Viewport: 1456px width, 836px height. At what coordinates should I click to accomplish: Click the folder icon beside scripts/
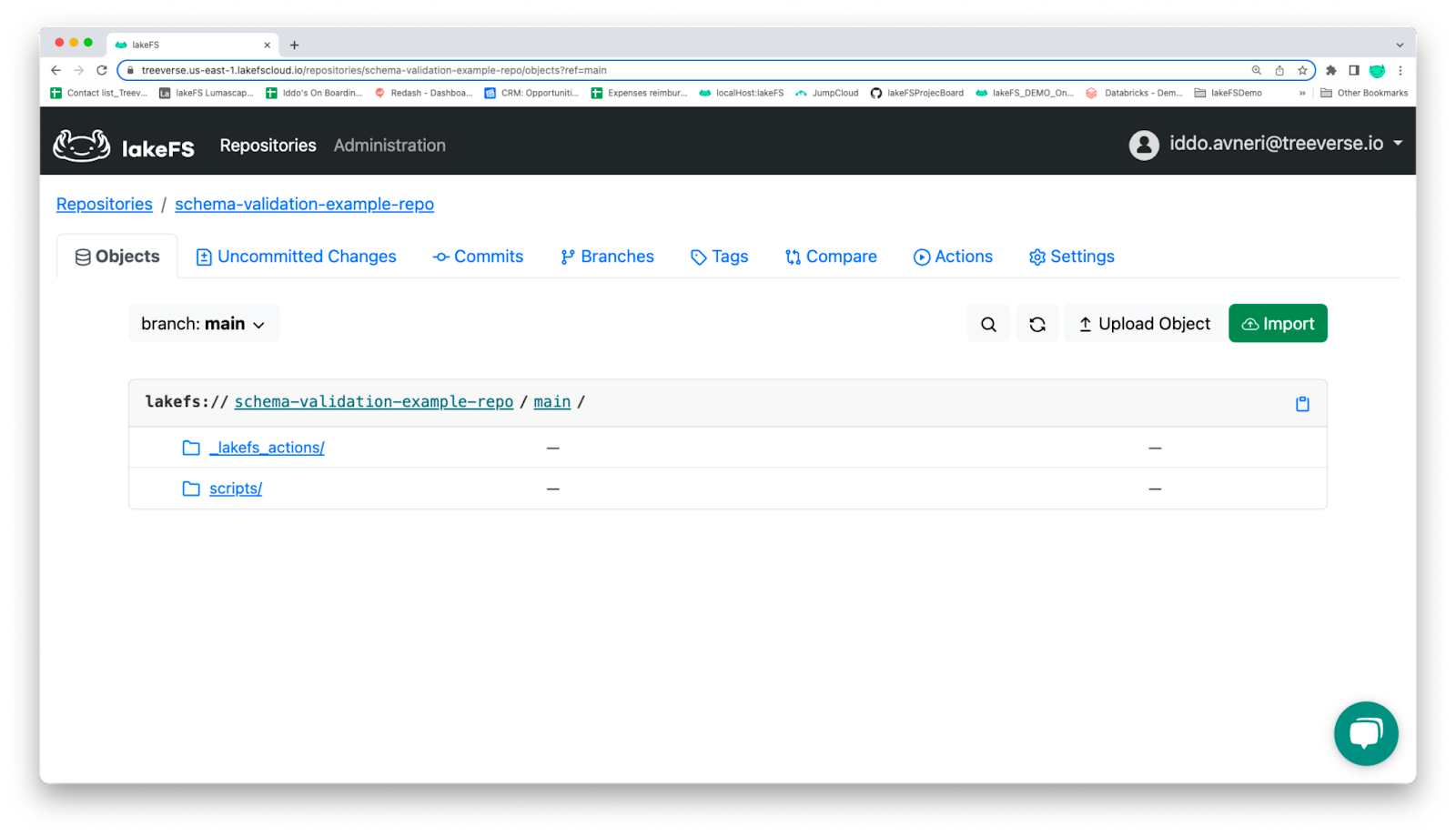(x=191, y=489)
